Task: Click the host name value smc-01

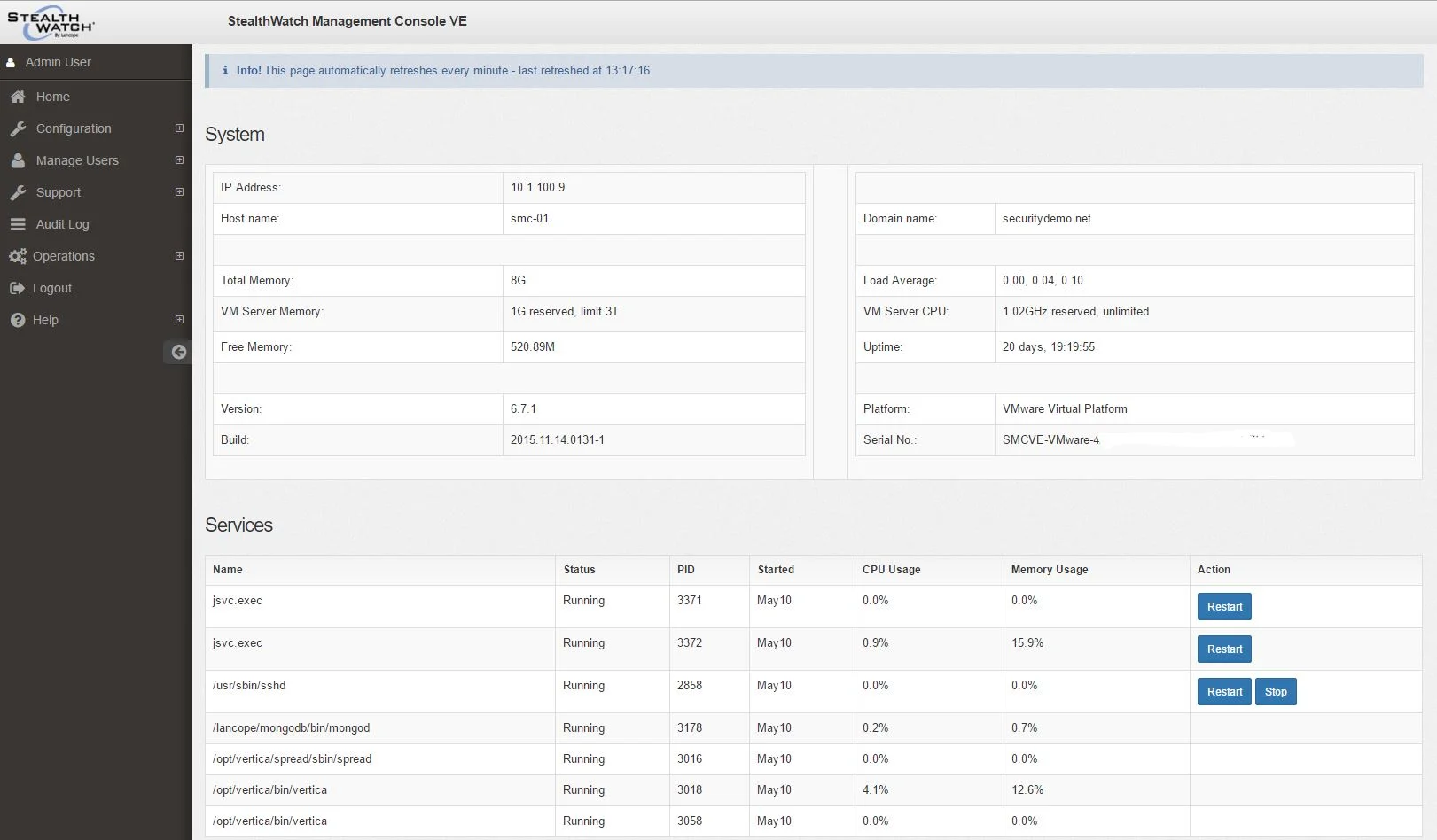Action: 529,218
